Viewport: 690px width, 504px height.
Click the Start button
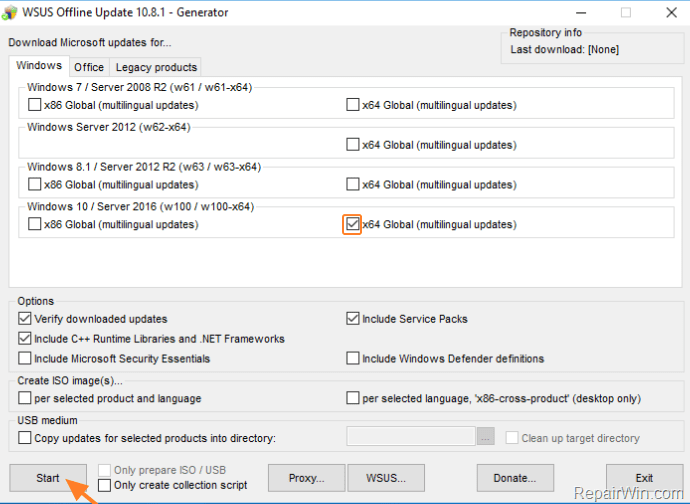pos(48,478)
